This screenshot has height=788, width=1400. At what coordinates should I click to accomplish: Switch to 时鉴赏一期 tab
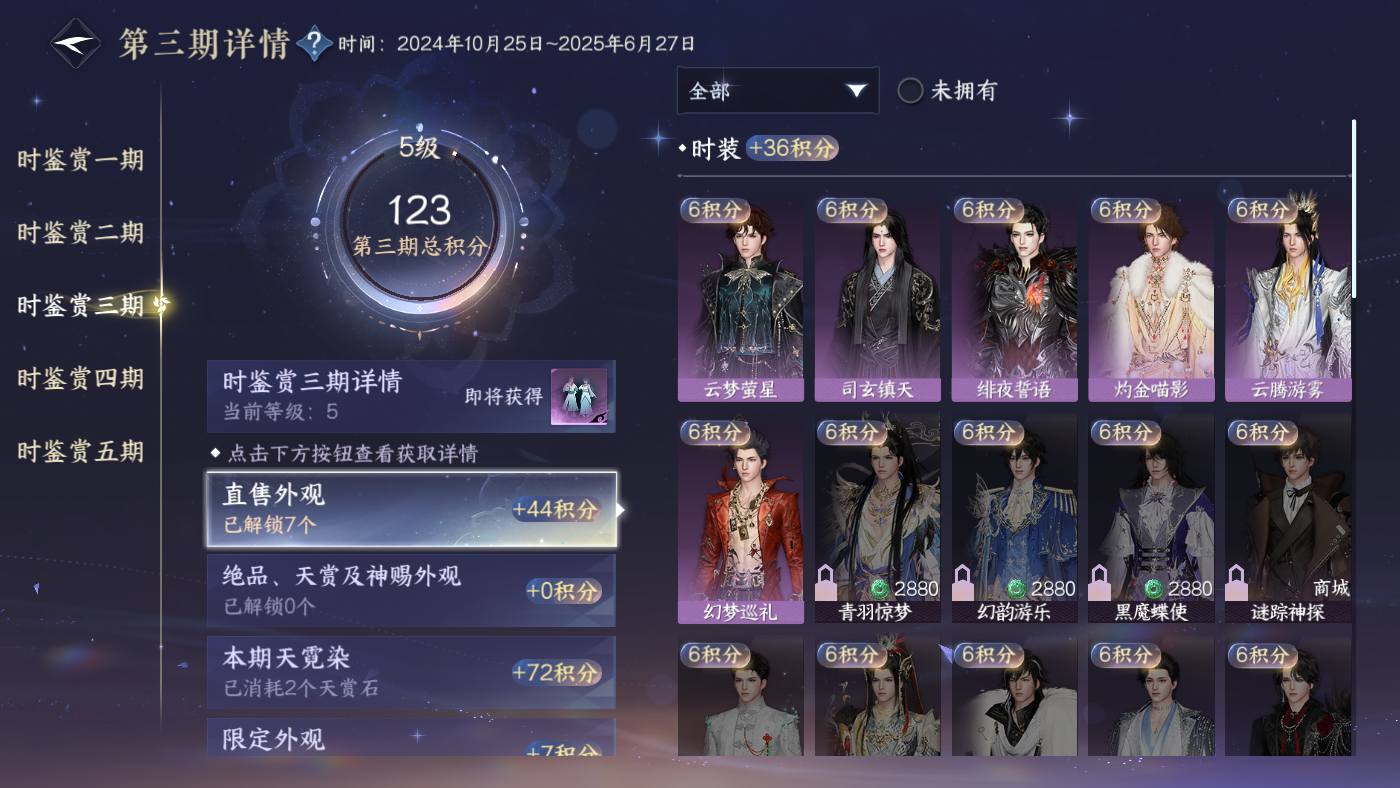pos(80,160)
